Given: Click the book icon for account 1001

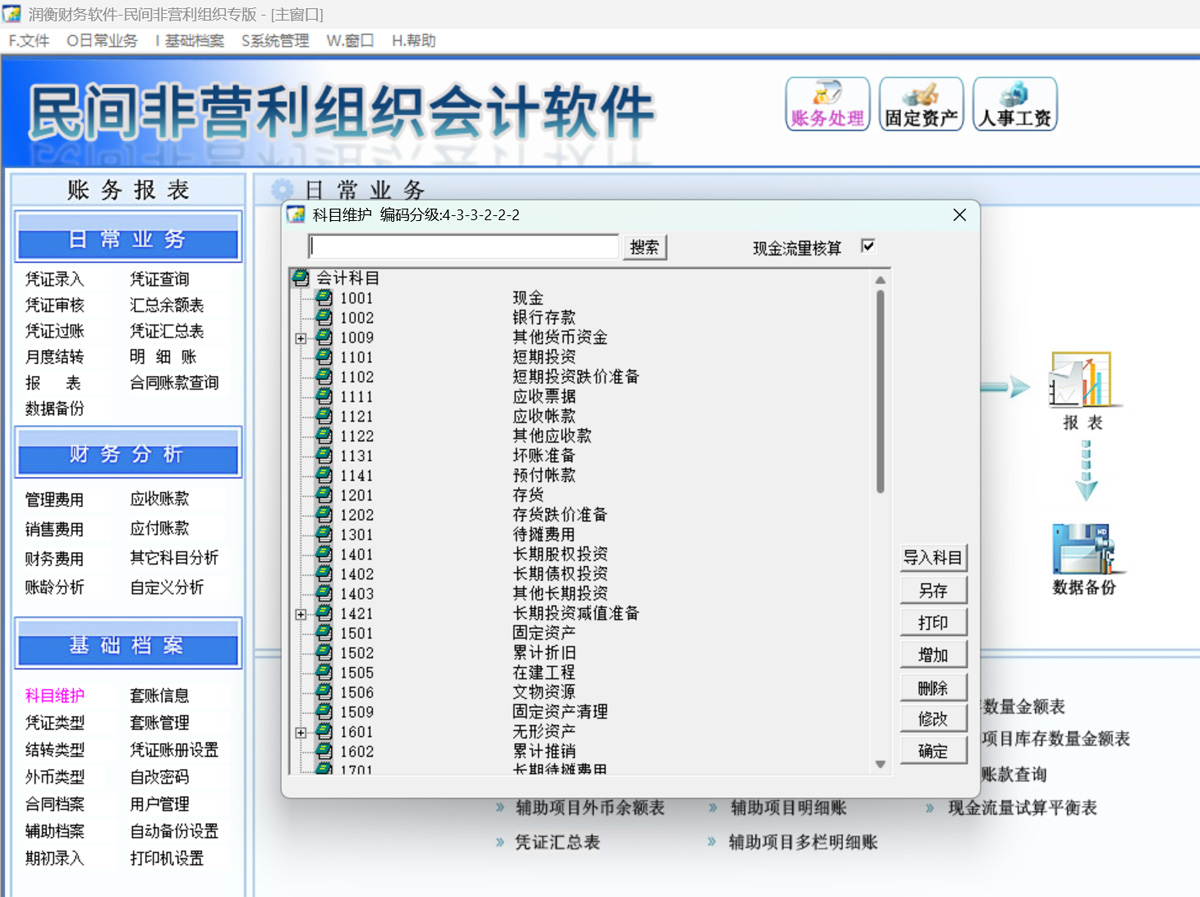Looking at the screenshot, I should click(324, 298).
